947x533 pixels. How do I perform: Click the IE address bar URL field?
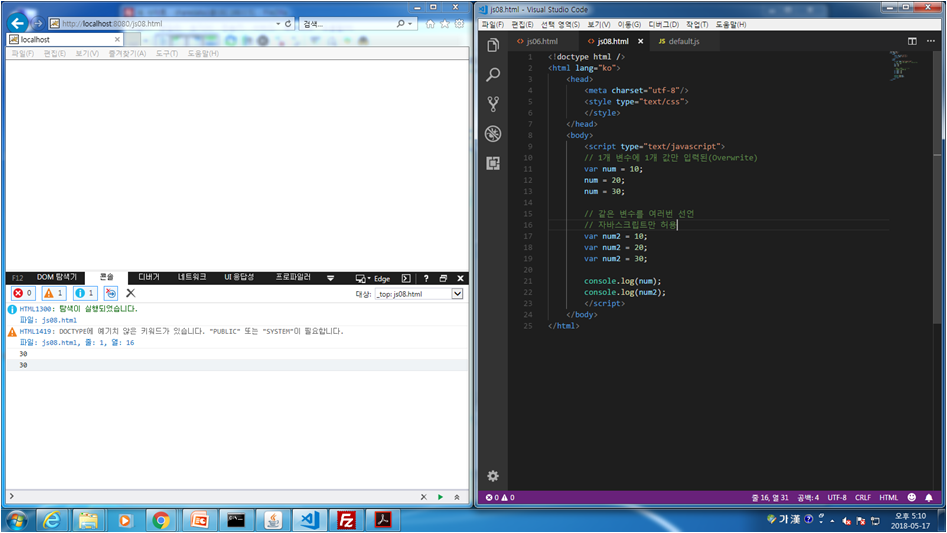(x=163, y=24)
